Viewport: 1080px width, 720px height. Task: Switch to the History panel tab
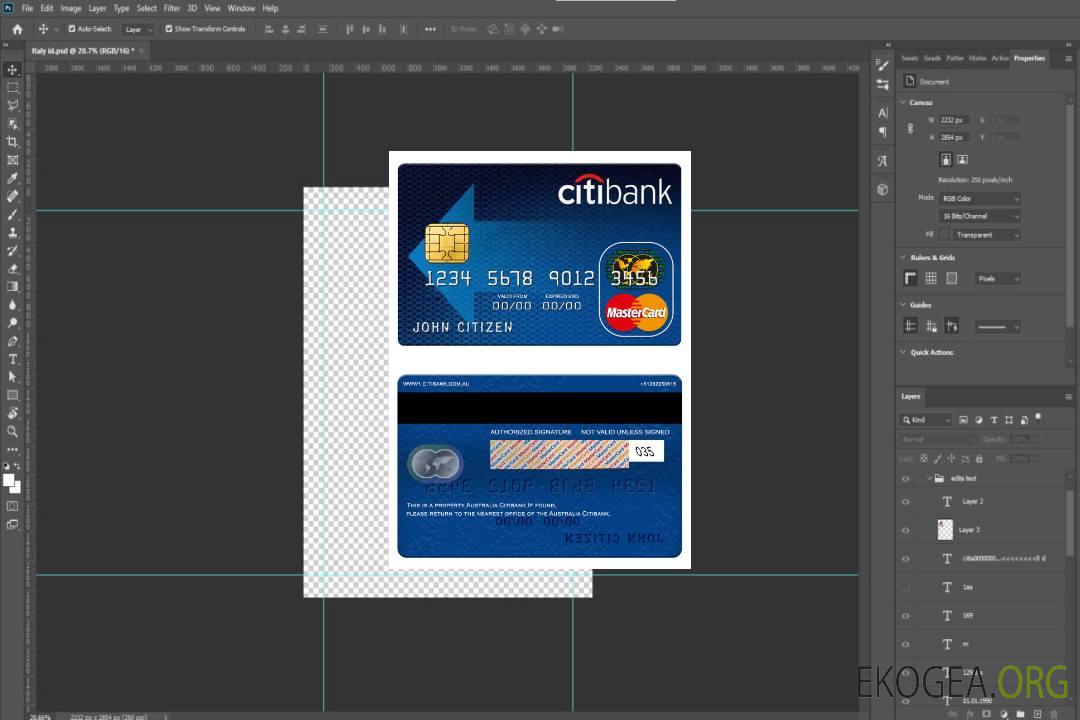click(977, 59)
